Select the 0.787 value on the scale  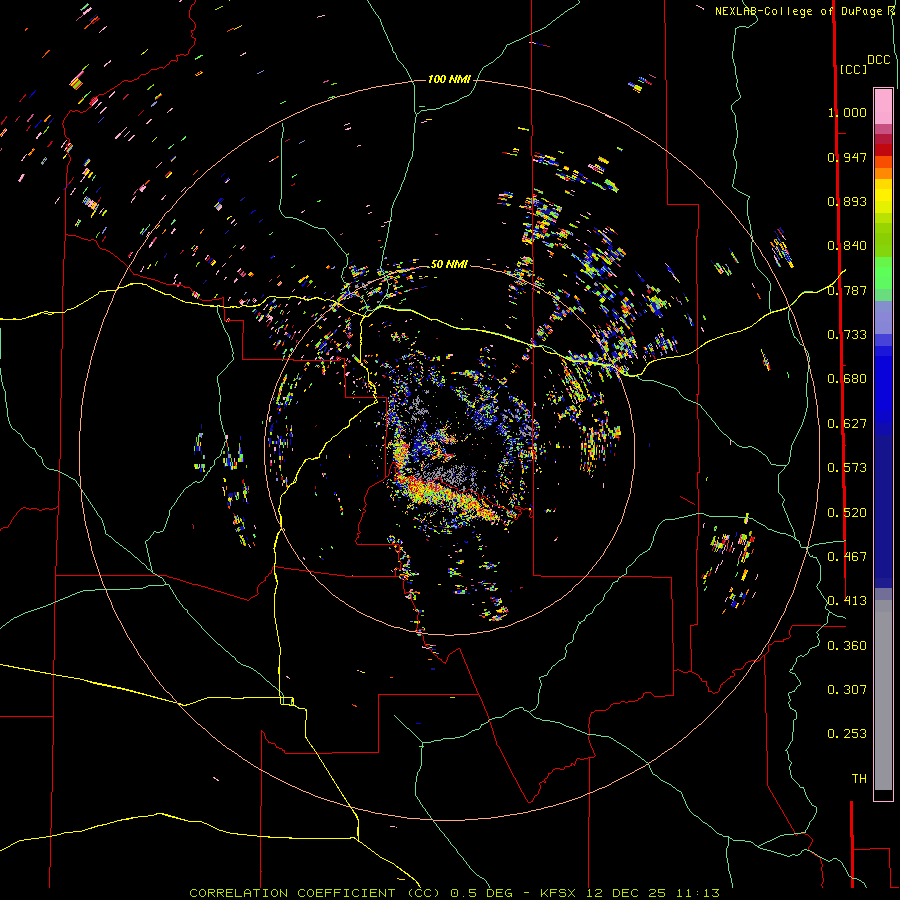coord(847,290)
